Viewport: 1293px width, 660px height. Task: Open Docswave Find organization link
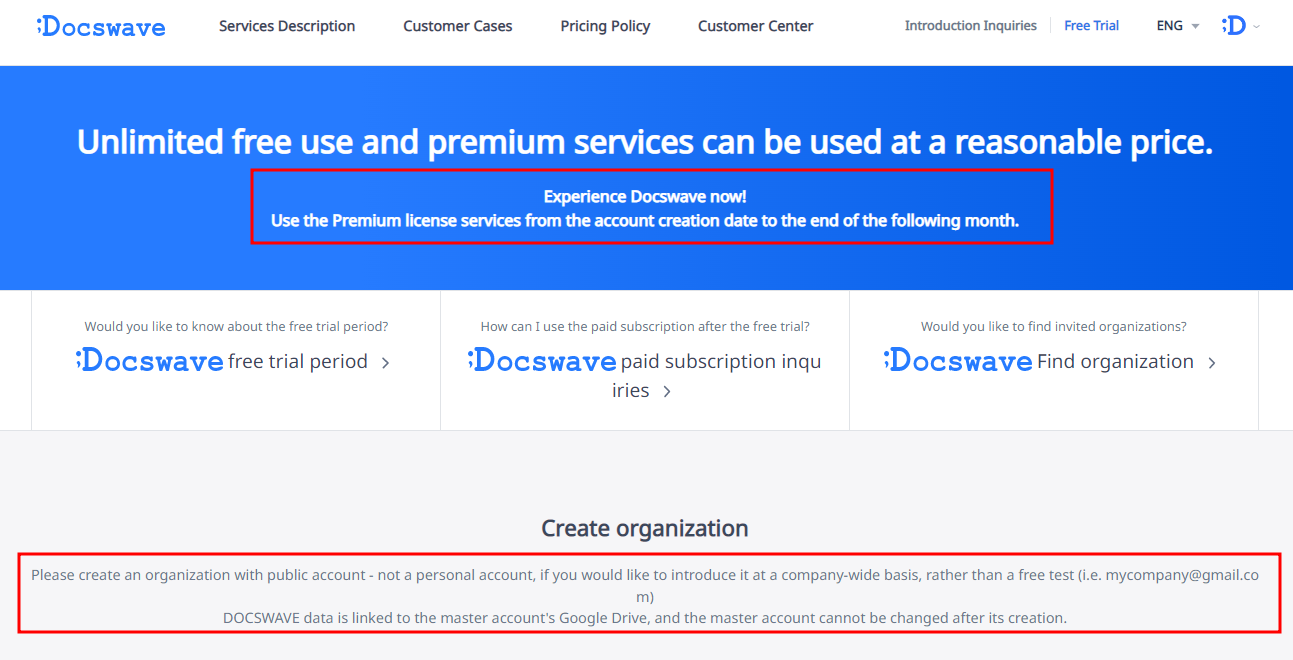point(1052,361)
